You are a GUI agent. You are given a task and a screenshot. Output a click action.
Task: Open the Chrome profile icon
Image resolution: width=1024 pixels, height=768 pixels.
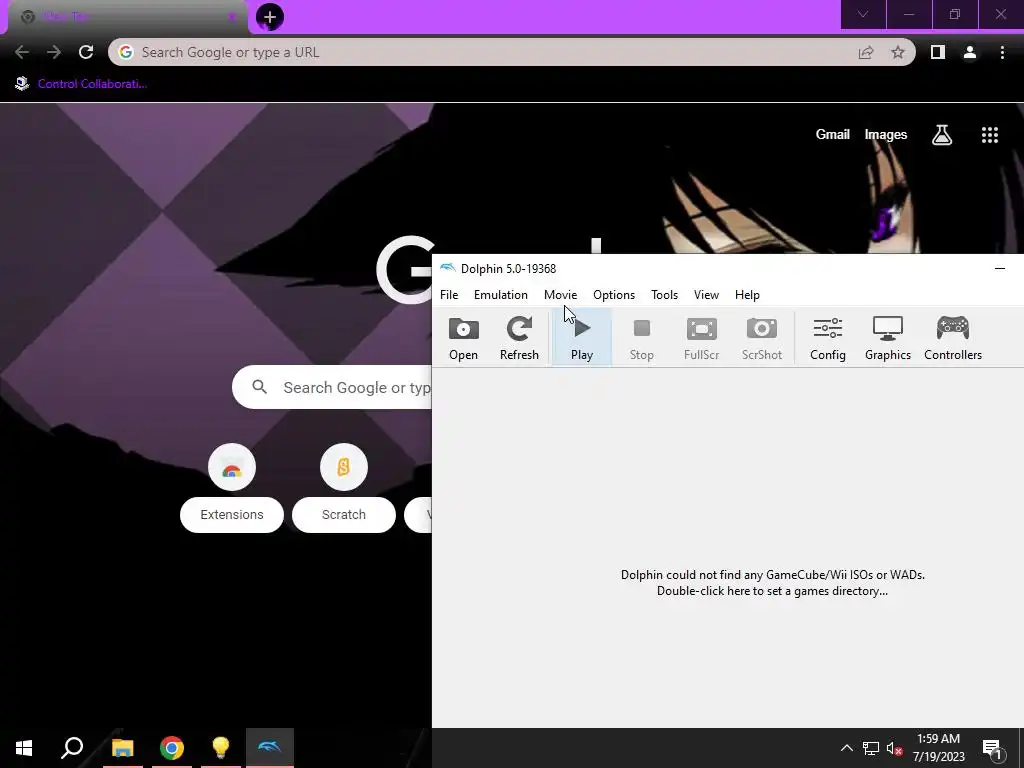tap(970, 52)
